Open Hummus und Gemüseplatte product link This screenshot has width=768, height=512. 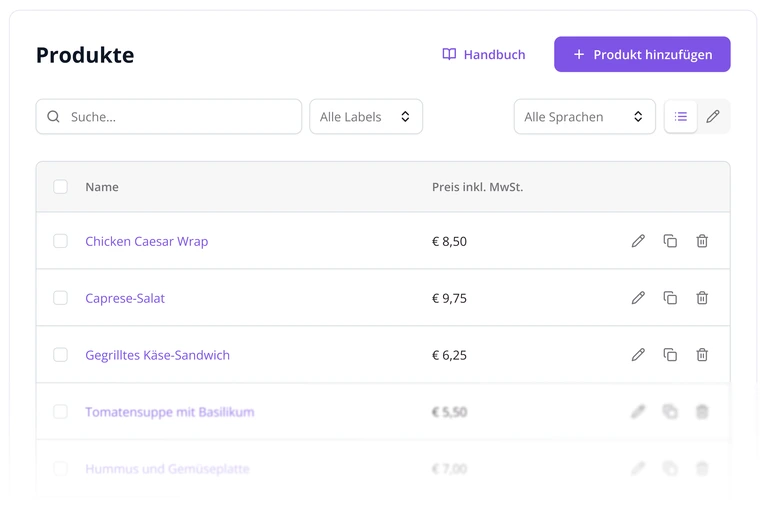coord(168,469)
